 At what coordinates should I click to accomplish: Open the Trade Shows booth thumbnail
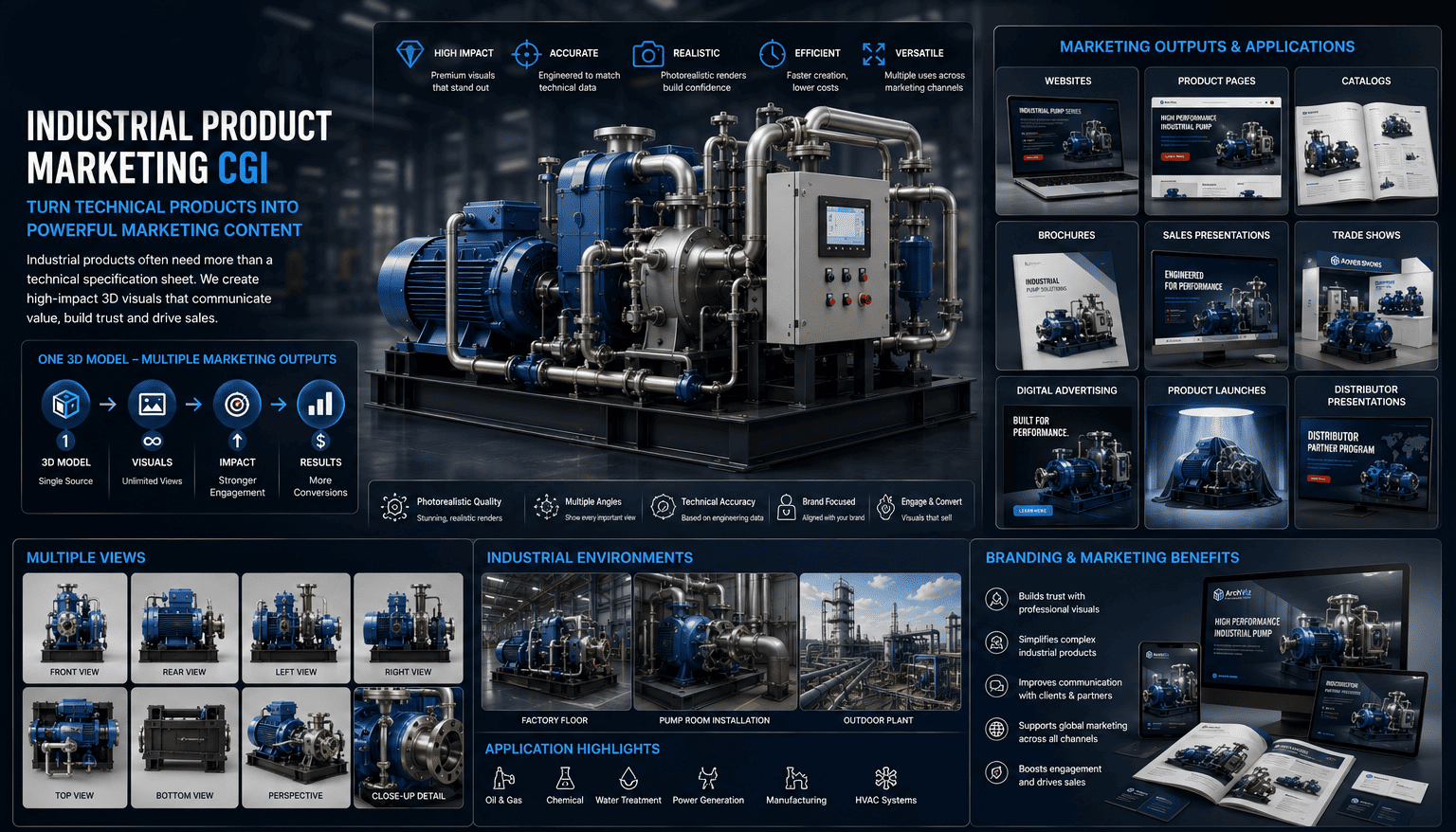pos(1366,308)
